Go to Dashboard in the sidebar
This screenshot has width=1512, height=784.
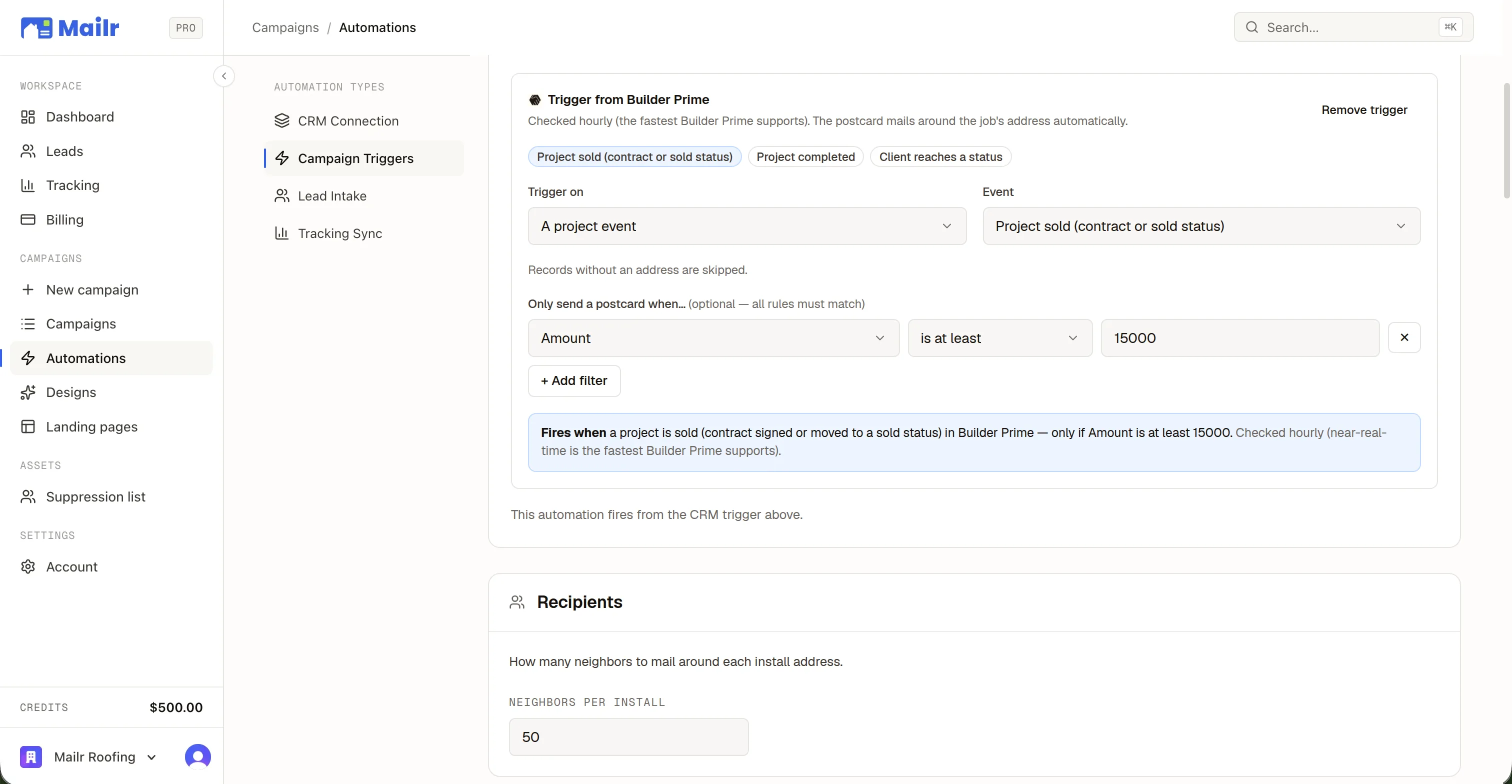tap(111, 117)
